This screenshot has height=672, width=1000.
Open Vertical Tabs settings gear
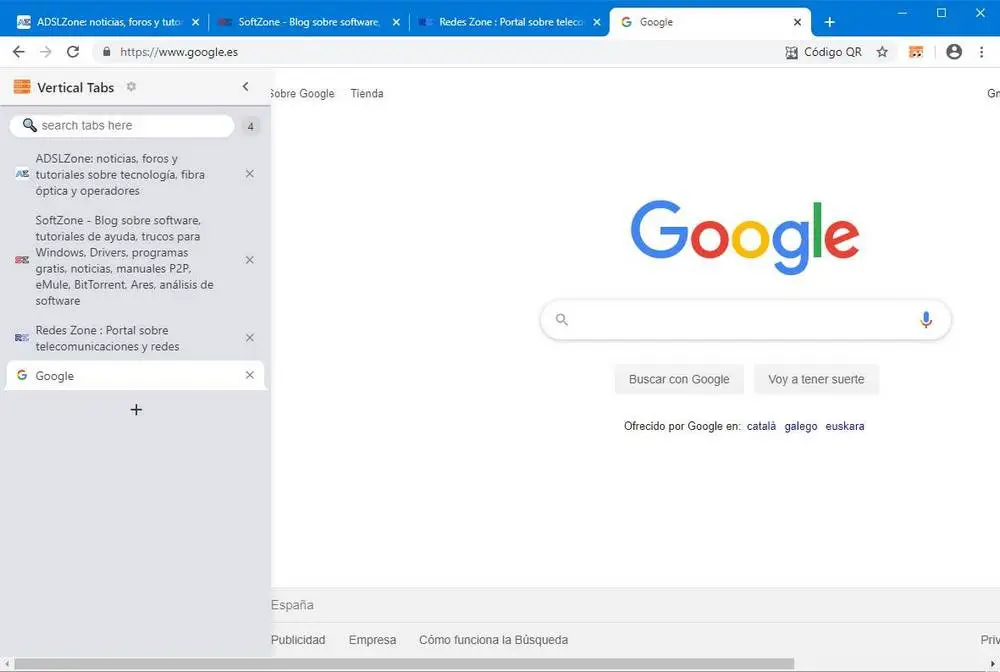(131, 86)
